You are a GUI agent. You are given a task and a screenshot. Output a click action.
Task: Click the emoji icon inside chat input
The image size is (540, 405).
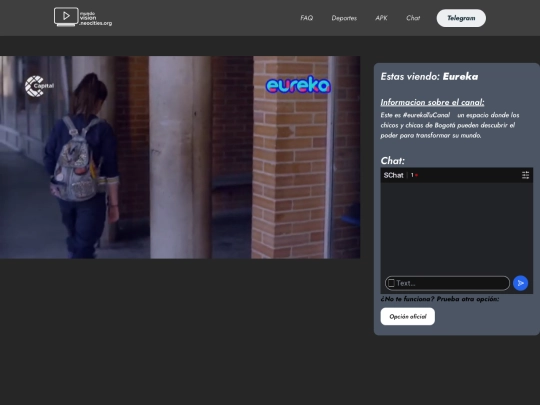coord(391,283)
